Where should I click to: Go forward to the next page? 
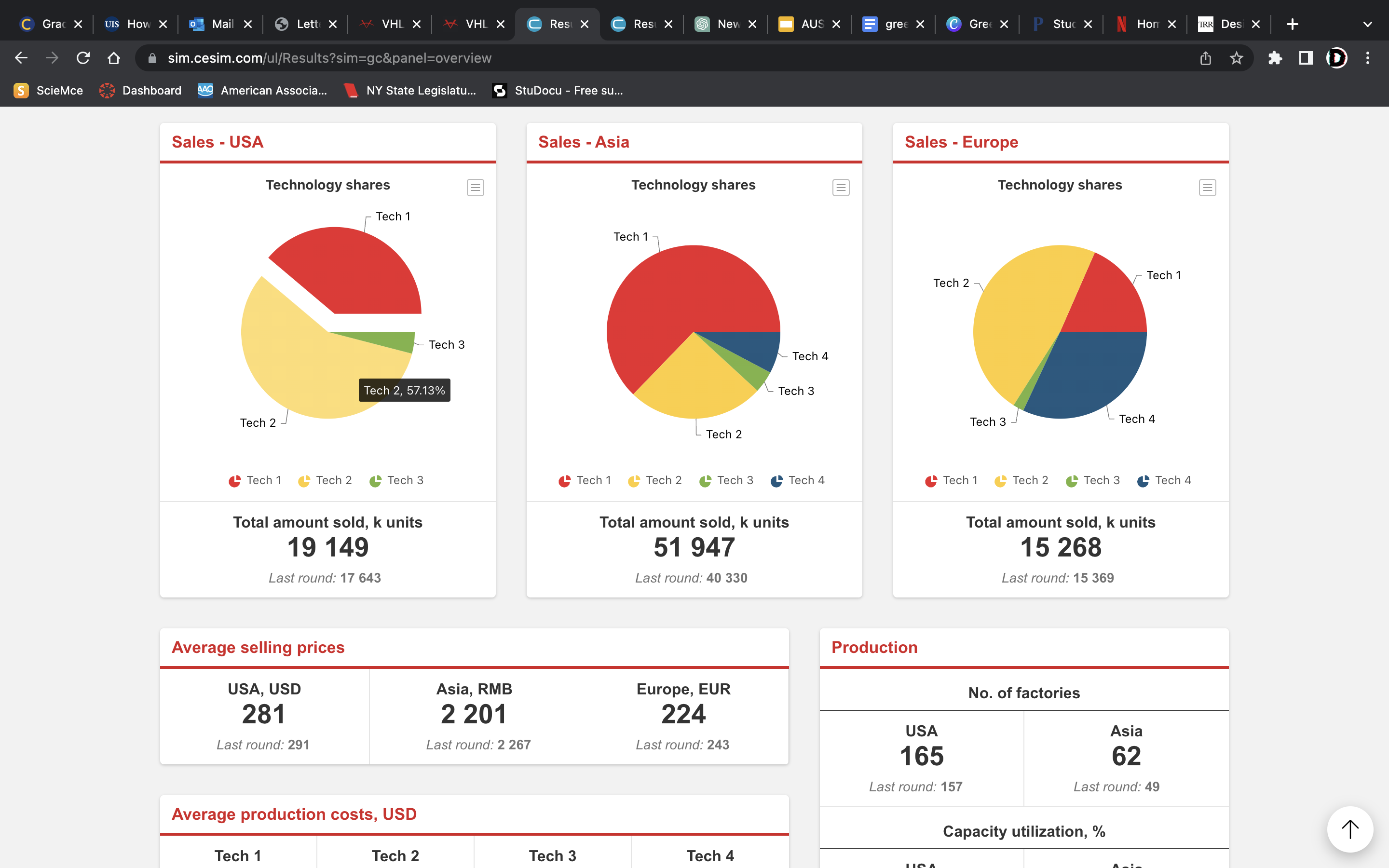coord(52,58)
